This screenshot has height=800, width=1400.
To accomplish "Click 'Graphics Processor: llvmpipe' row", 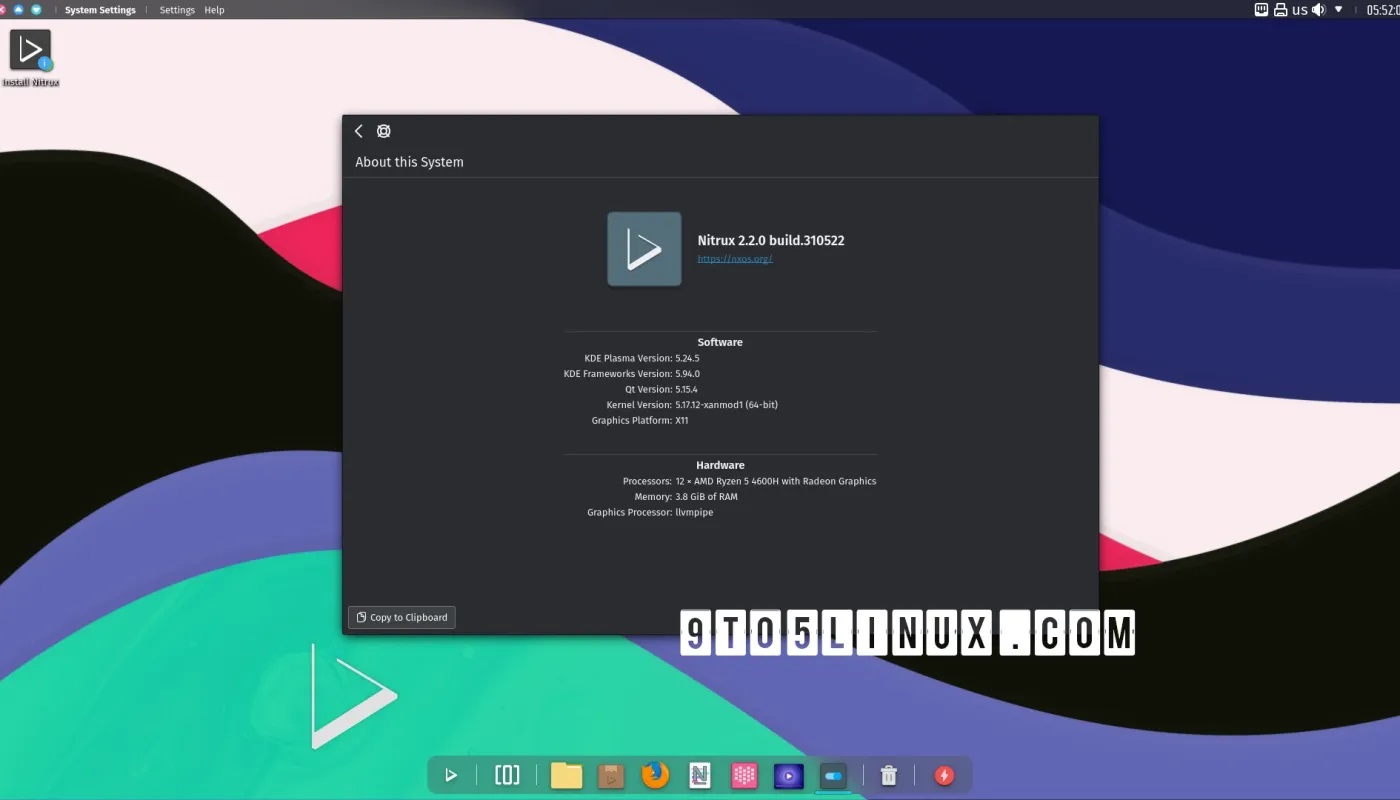I will click(650, 512).
